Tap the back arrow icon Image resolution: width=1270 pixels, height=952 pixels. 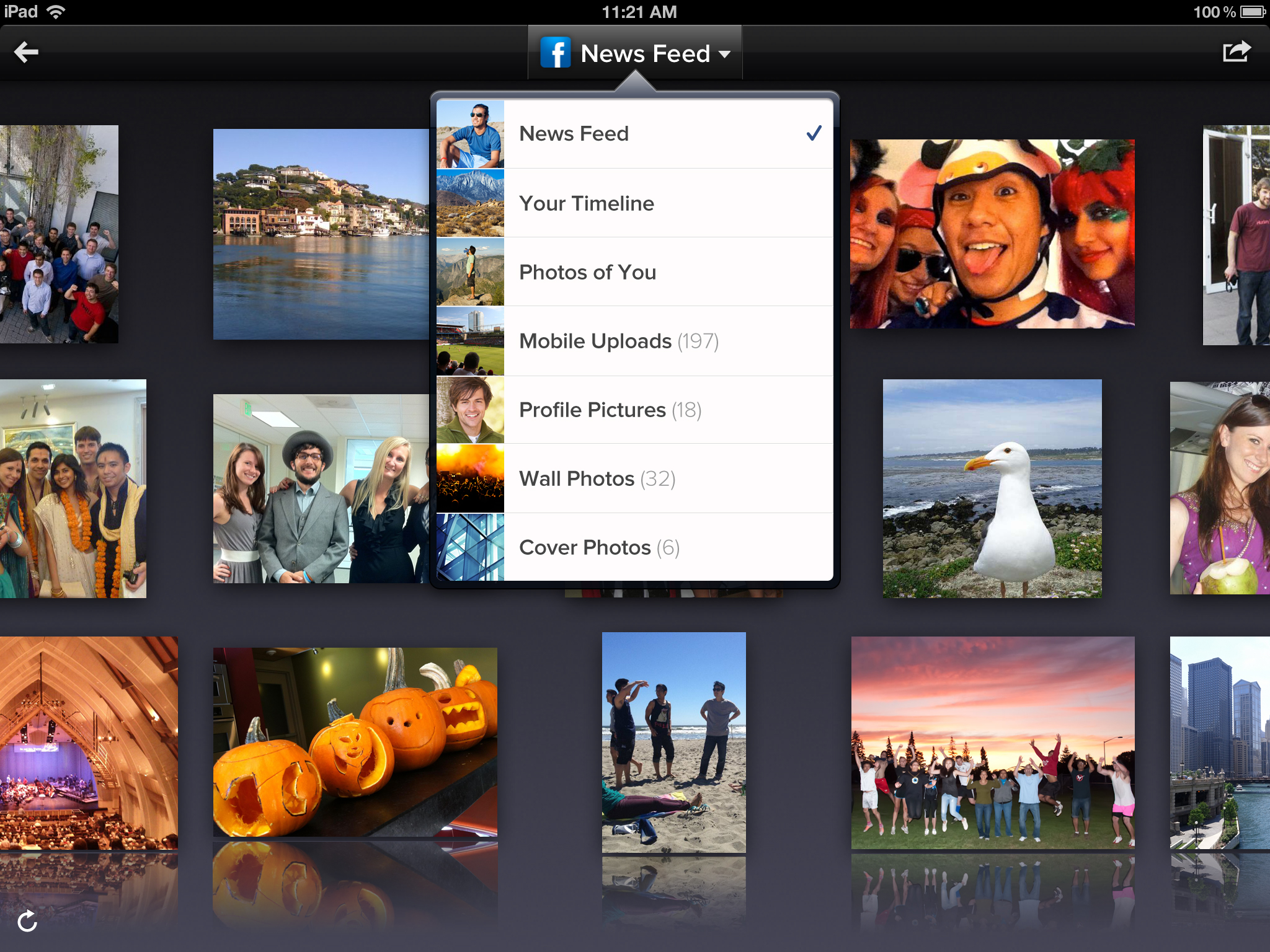coord(27,52)
